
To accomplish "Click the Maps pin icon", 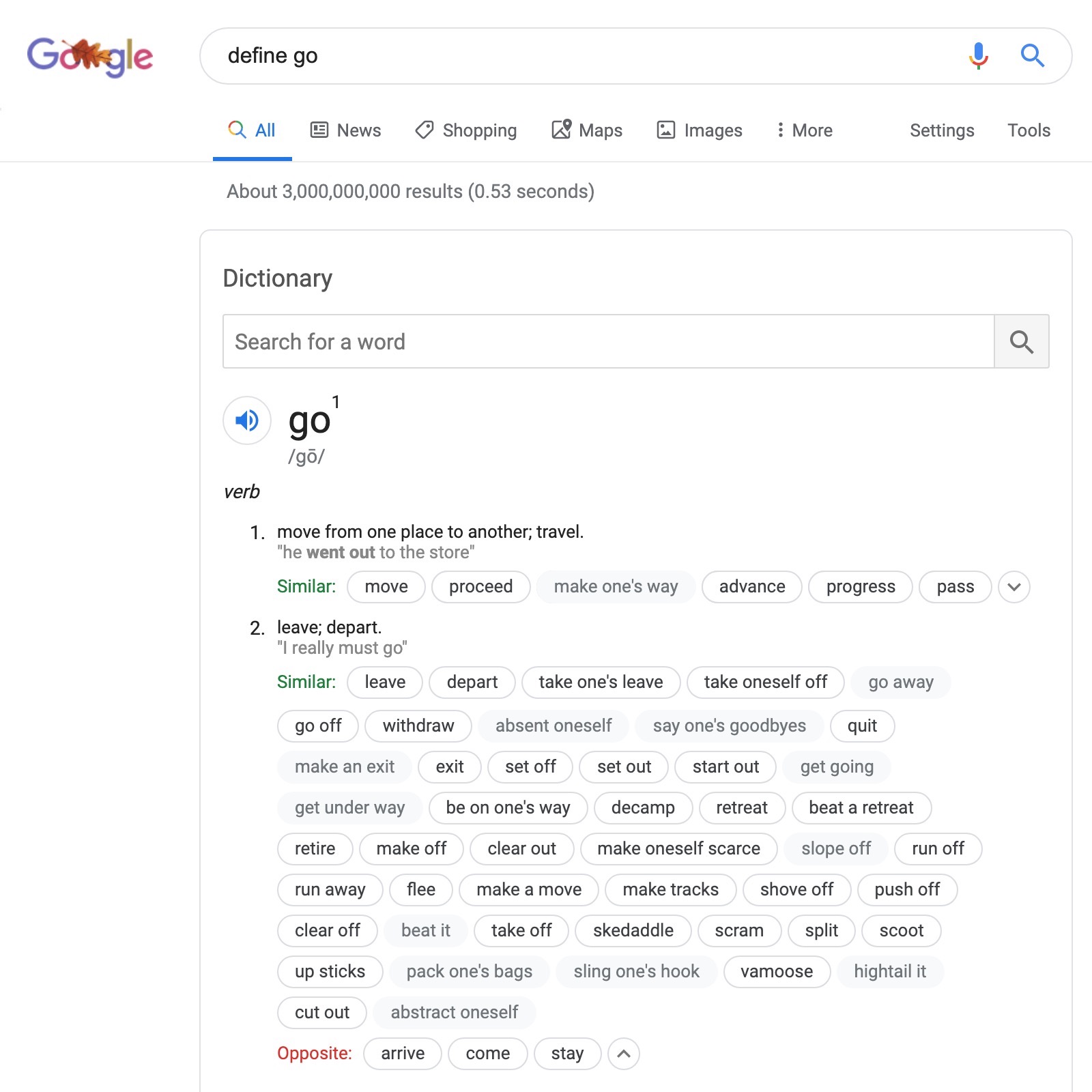I will pos(561,130).
